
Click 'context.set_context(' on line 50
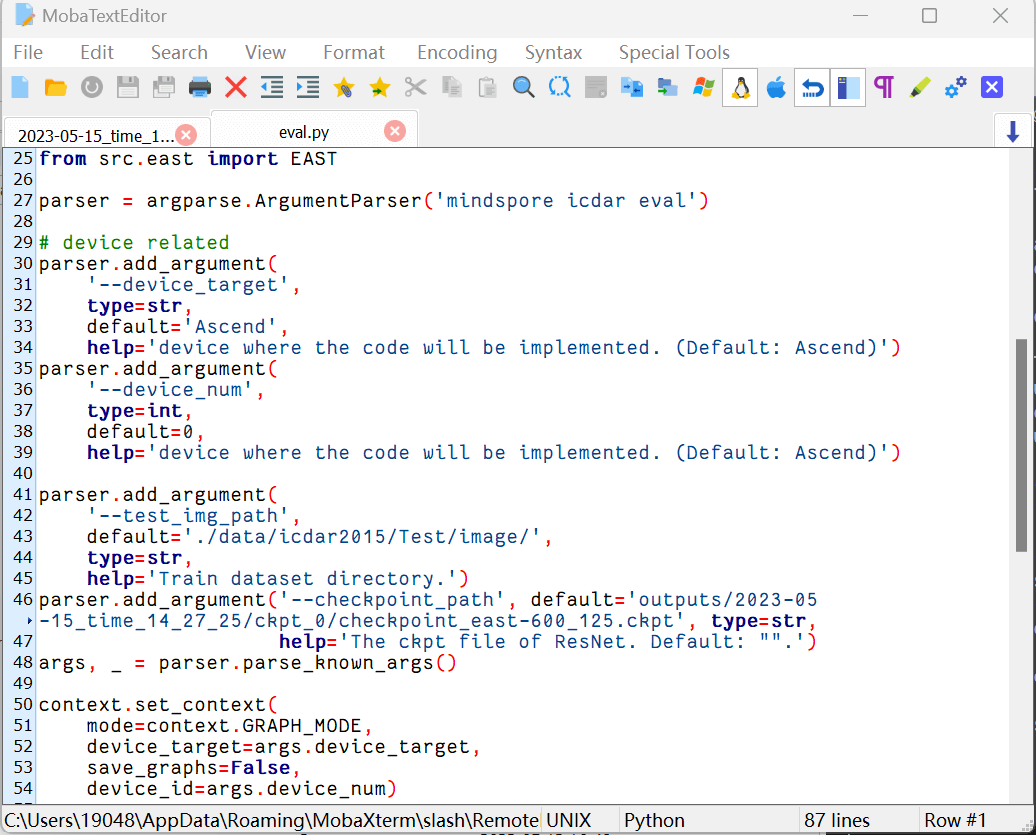[x=159, y=705]
